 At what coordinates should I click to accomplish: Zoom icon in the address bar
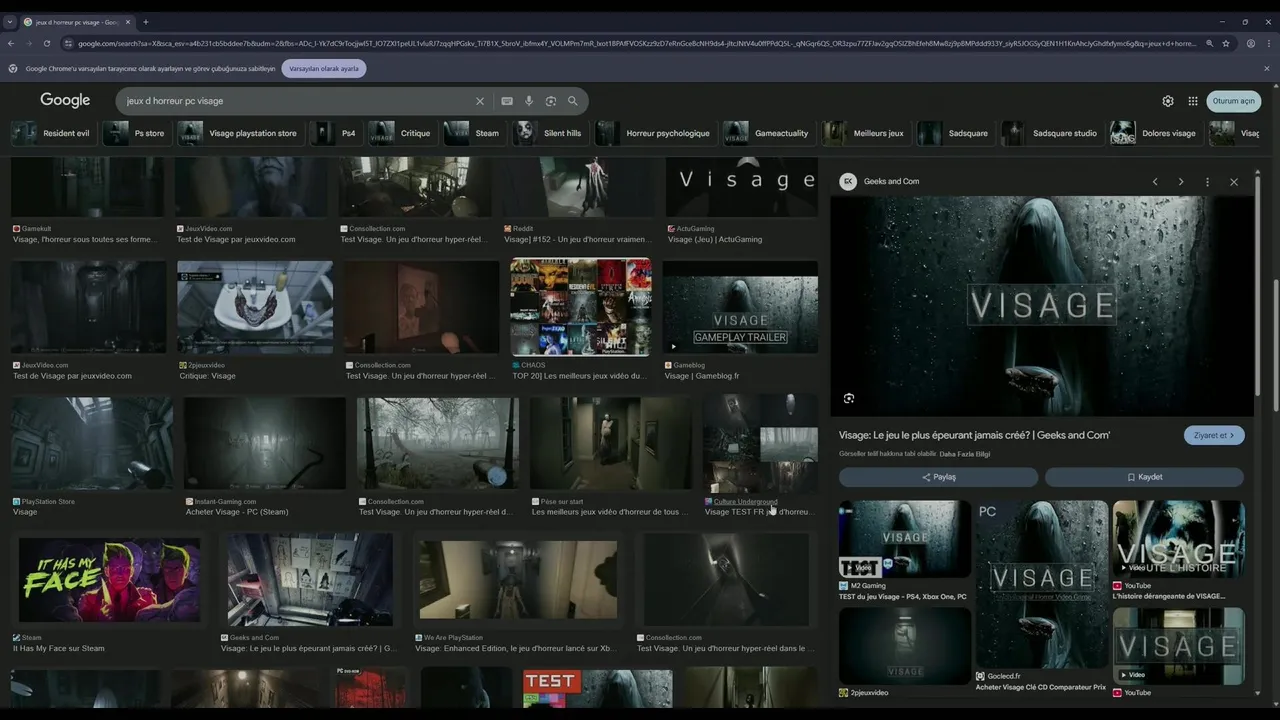tap(1210, 43)
